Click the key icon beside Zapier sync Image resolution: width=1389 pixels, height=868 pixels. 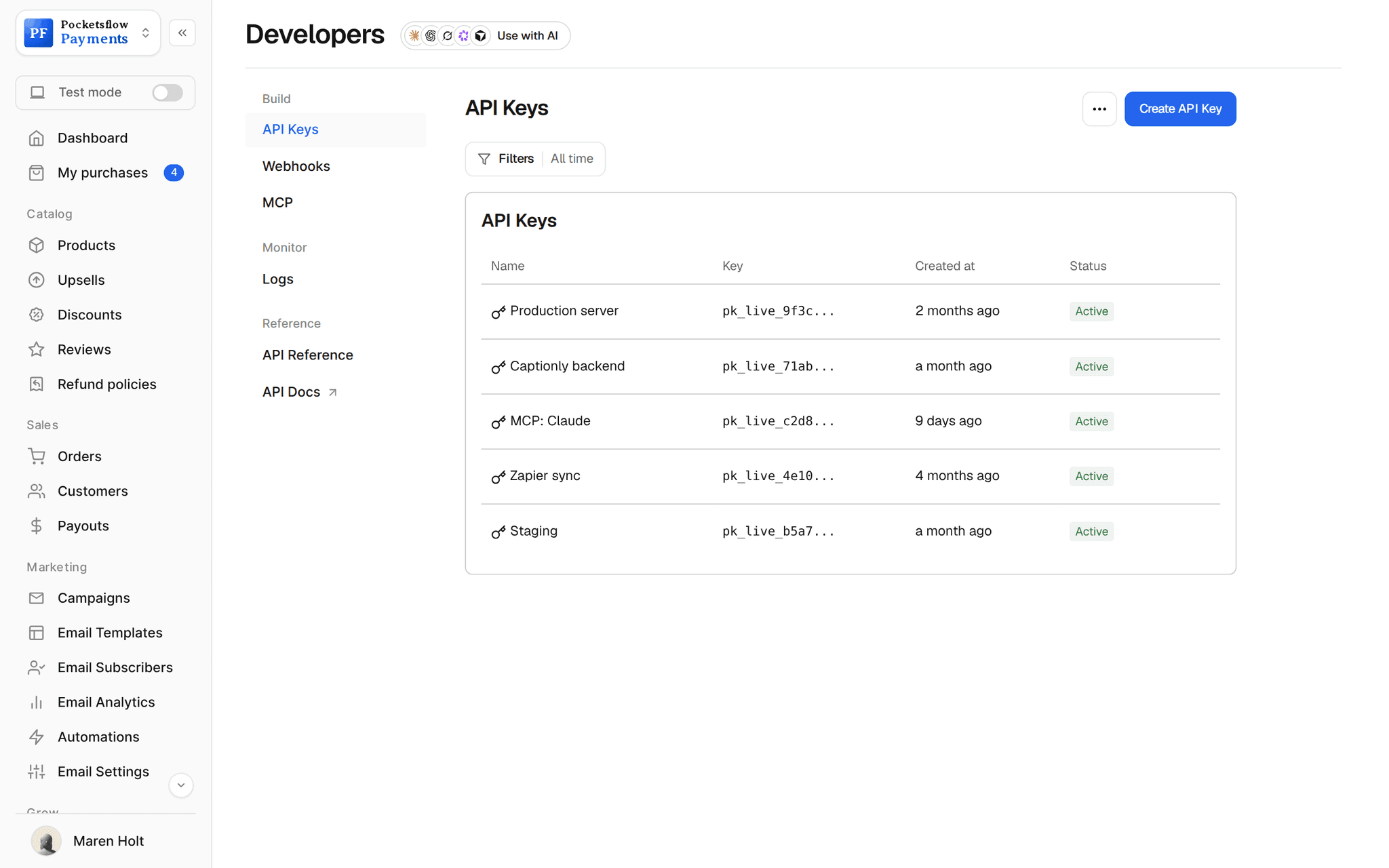498,477
